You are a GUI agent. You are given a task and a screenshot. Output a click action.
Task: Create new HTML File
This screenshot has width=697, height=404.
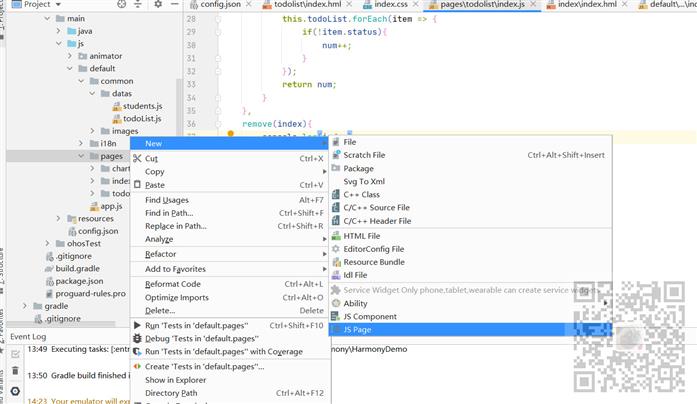[470, 236]
